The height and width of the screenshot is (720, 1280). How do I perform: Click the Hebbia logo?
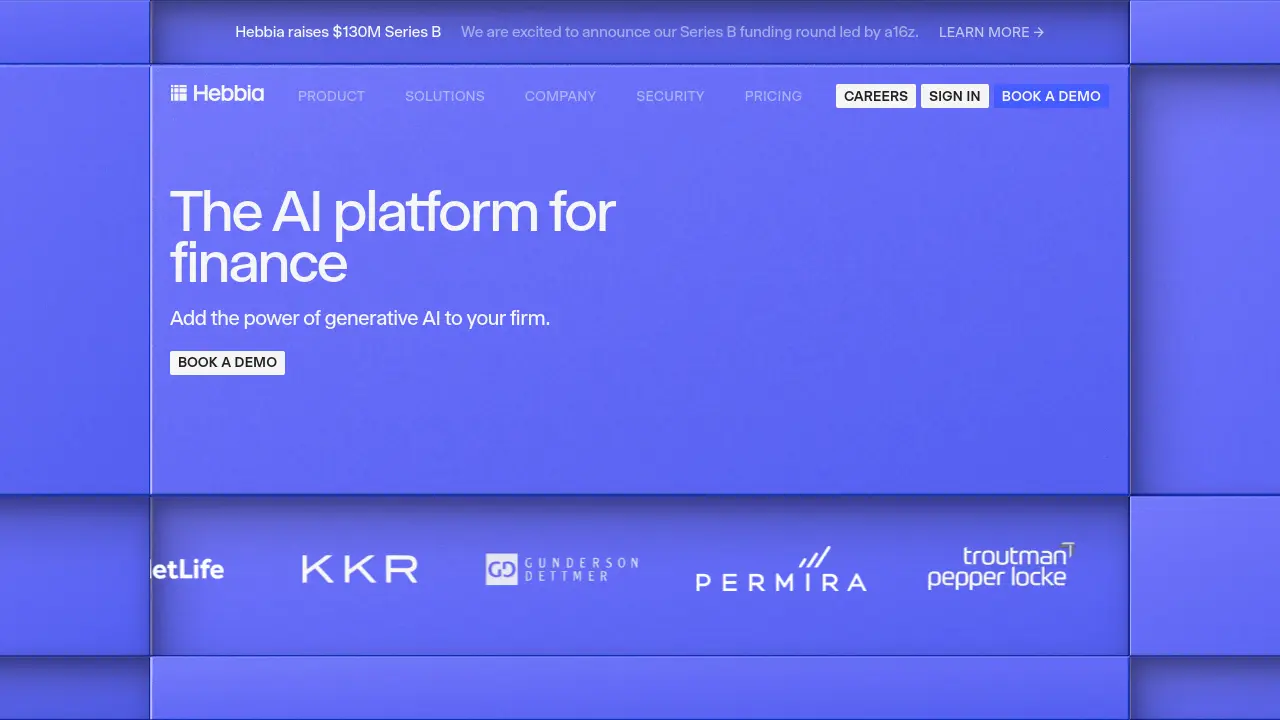tap(217, 94)
